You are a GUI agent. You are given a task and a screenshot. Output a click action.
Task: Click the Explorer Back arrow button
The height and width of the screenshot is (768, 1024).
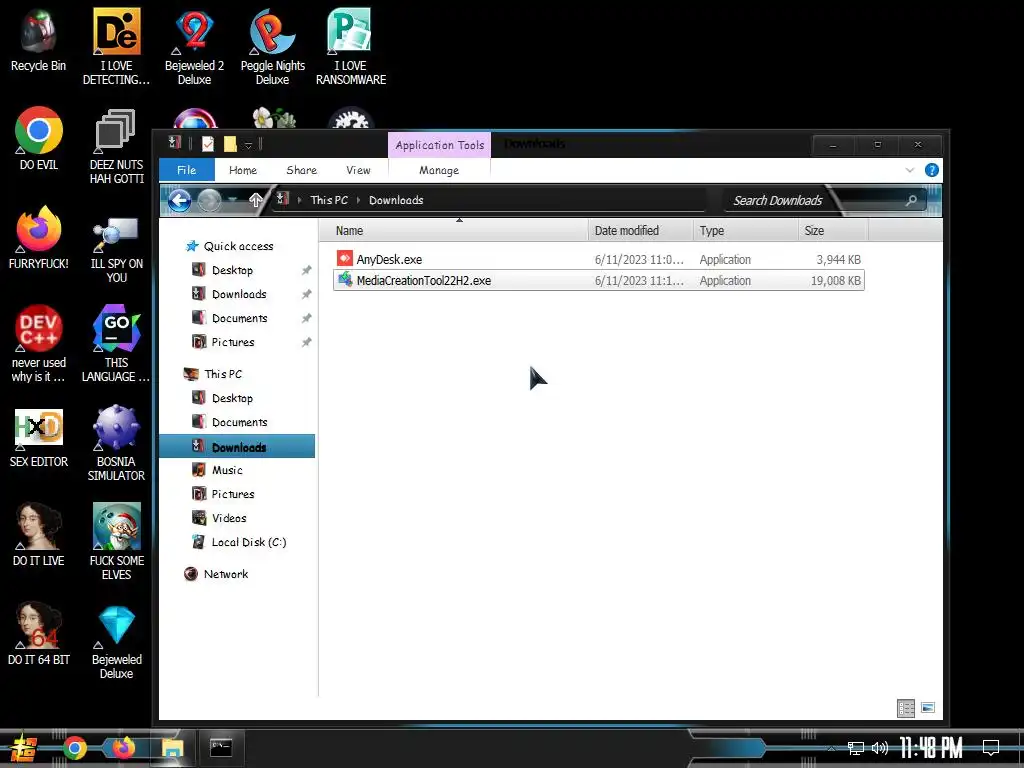180,200
